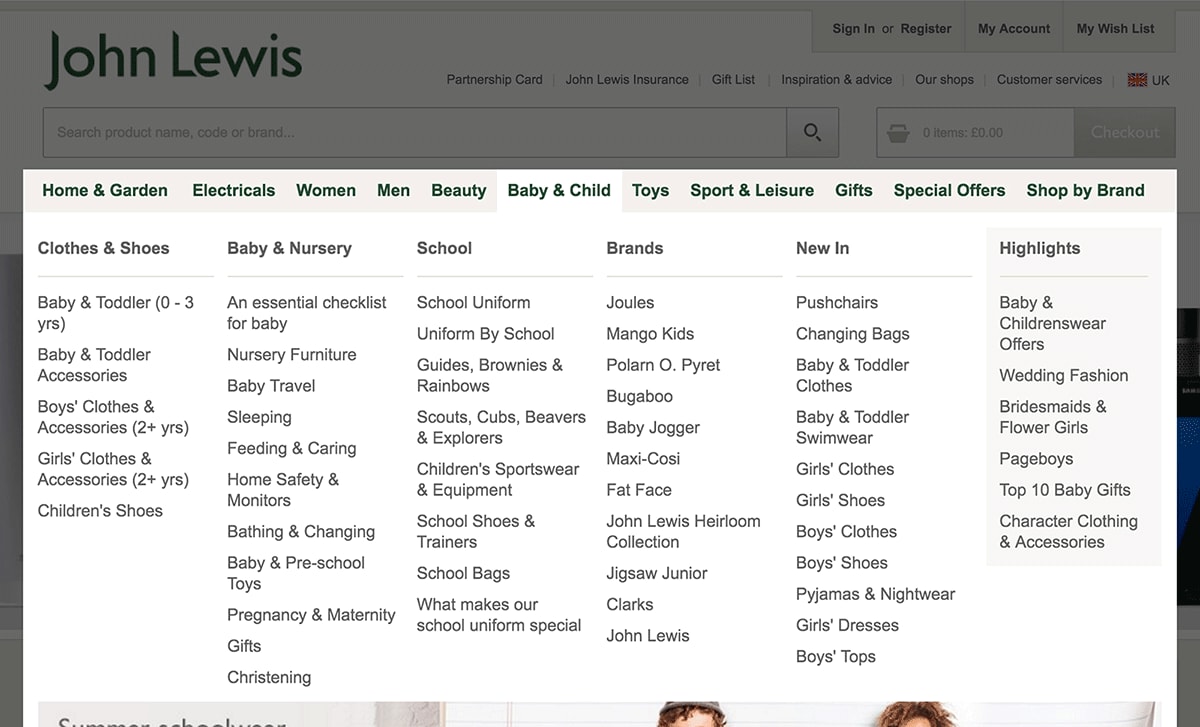This screenshot has height=727, width=1200.
Task: Shop the Clarks brand
Action: point(630,605)
